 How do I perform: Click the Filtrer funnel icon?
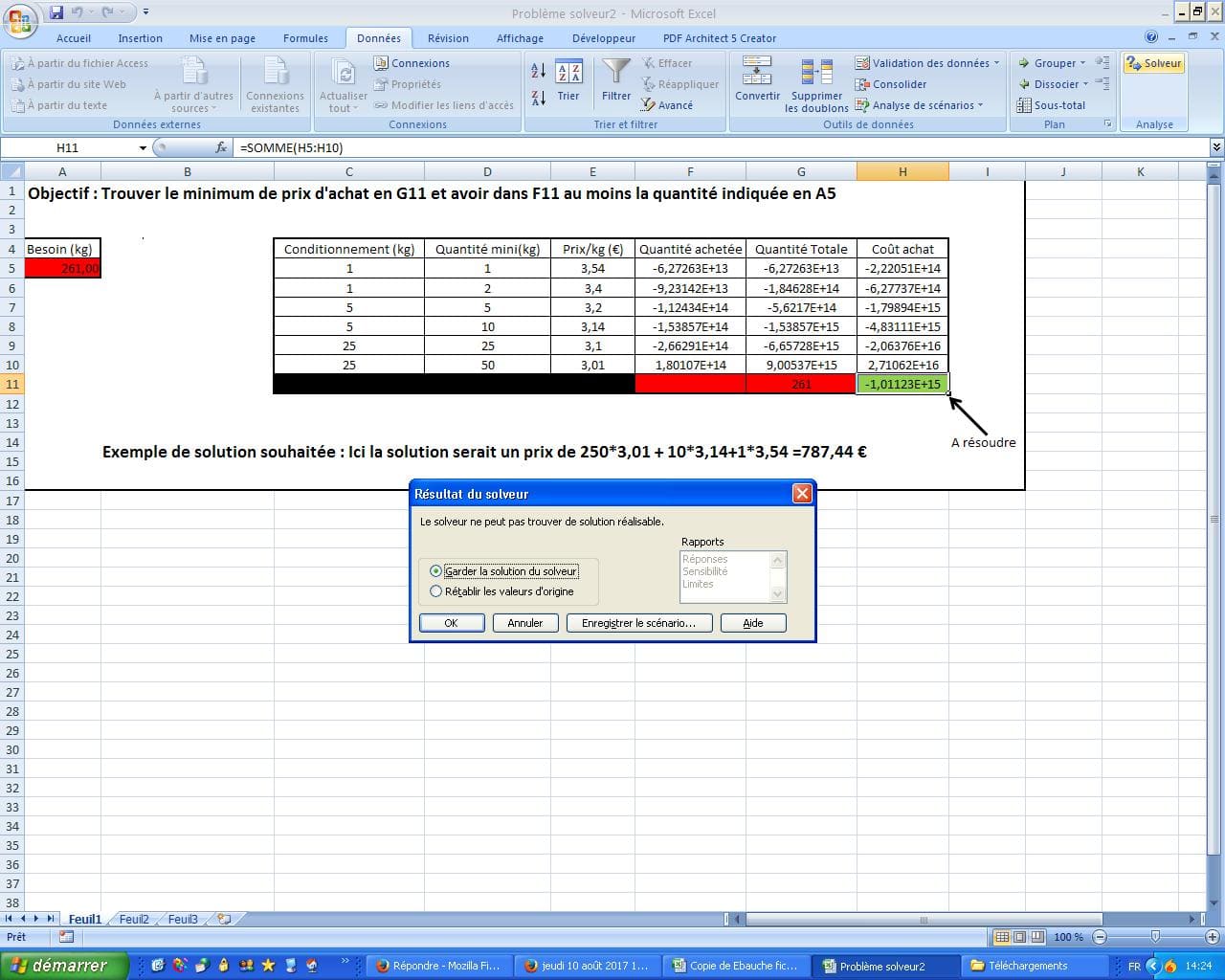pyautogui.click(x=616, y=73)
